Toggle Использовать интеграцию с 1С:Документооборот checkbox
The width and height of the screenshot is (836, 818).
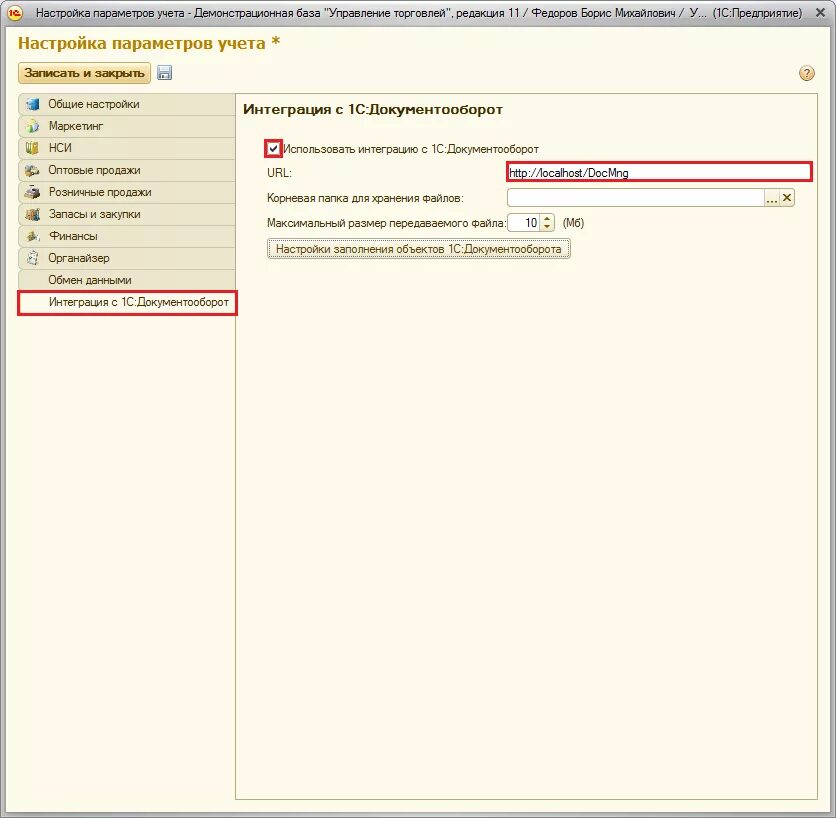pyautogui.click(x=274, y=148)
